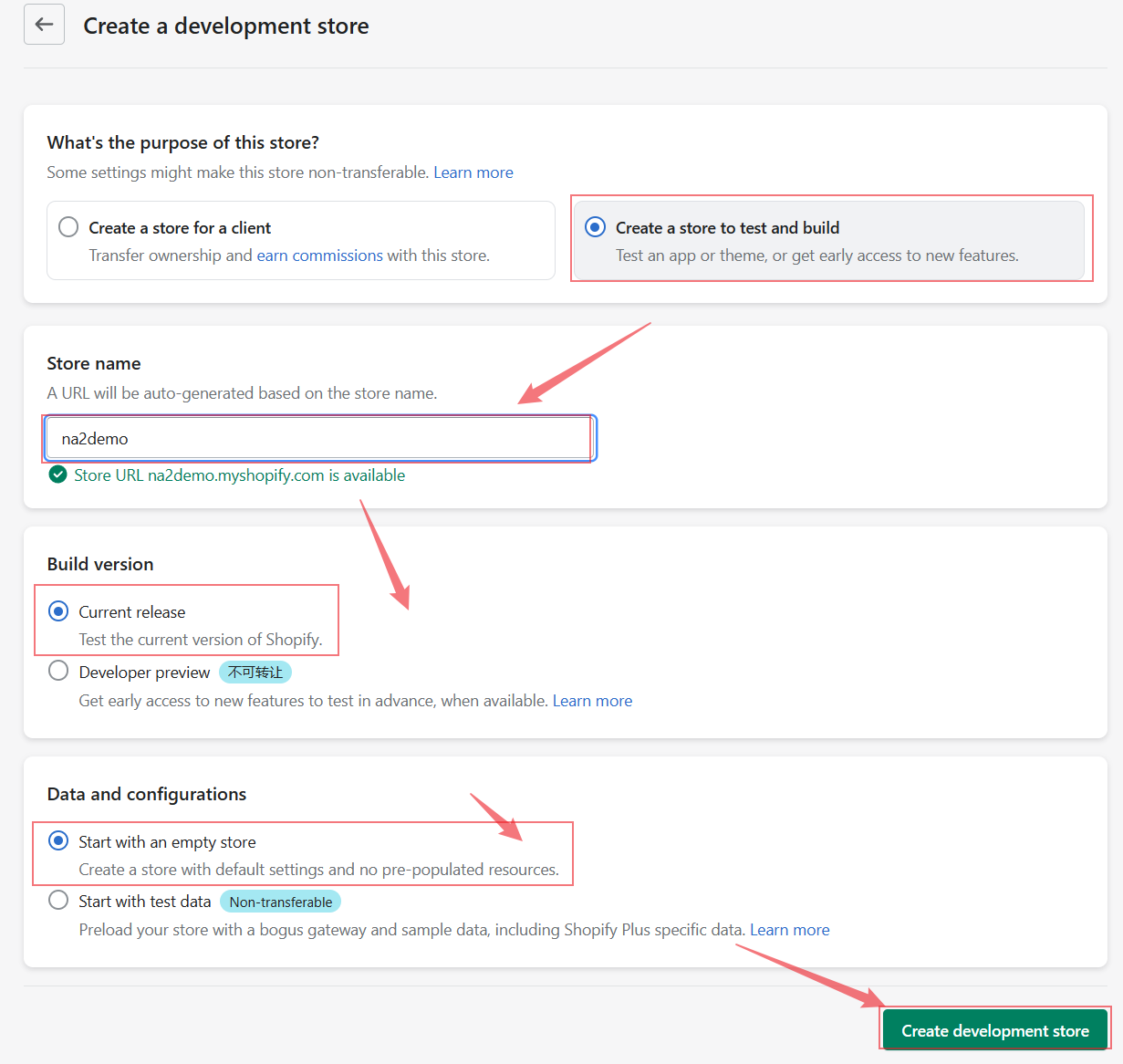Click the 'Create a development store' page title

[226, 26]
